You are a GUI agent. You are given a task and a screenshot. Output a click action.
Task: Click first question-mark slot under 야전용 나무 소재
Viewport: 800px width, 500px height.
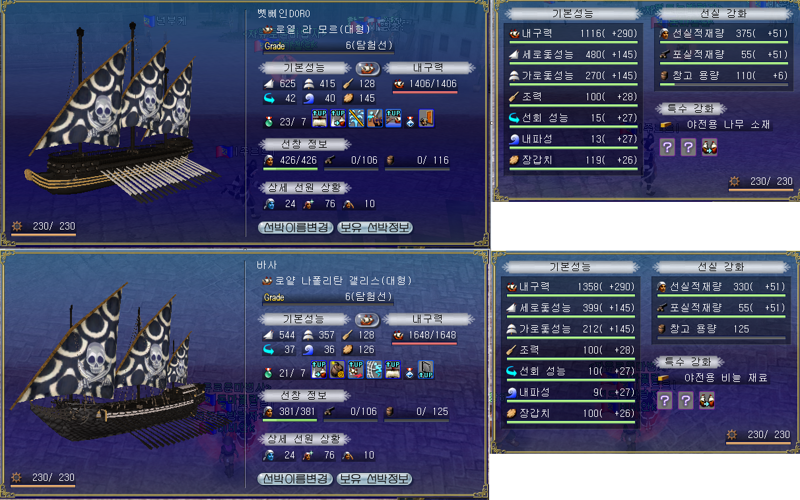point(667,147)
